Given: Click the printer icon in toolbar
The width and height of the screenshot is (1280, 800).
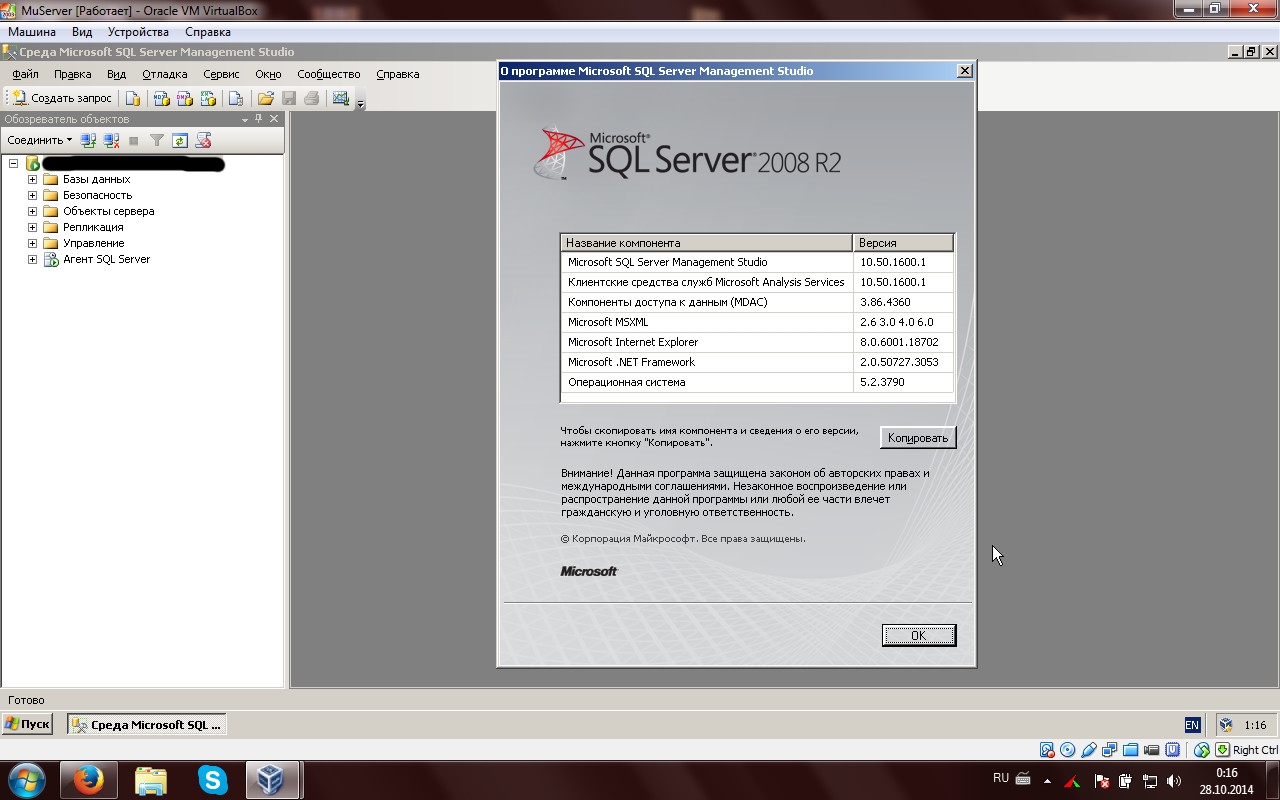Looking at the screenshot, I should tap(312, 98).
